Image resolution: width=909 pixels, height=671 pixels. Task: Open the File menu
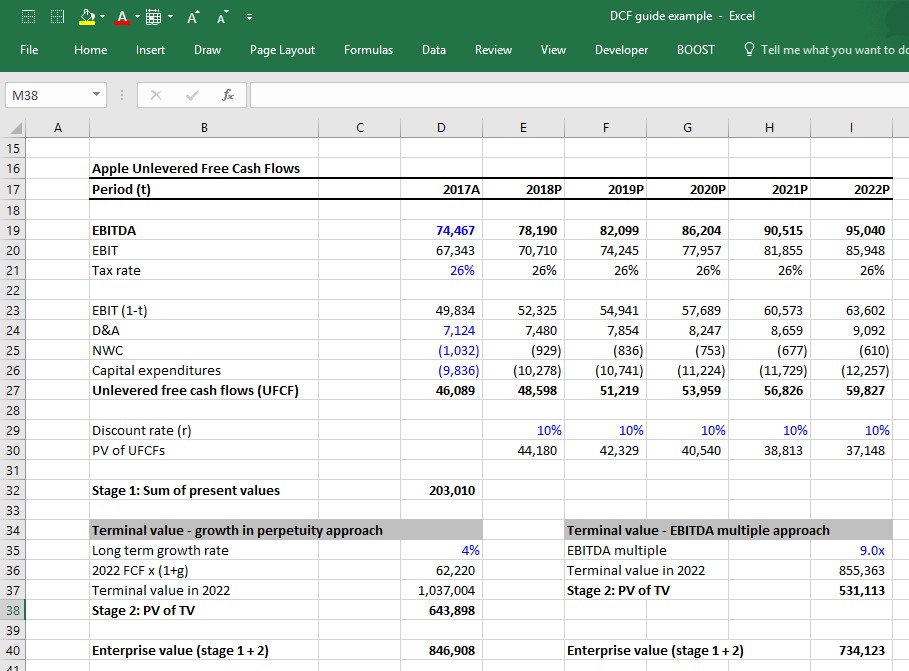pyautogui.click(x=29, y=50)
